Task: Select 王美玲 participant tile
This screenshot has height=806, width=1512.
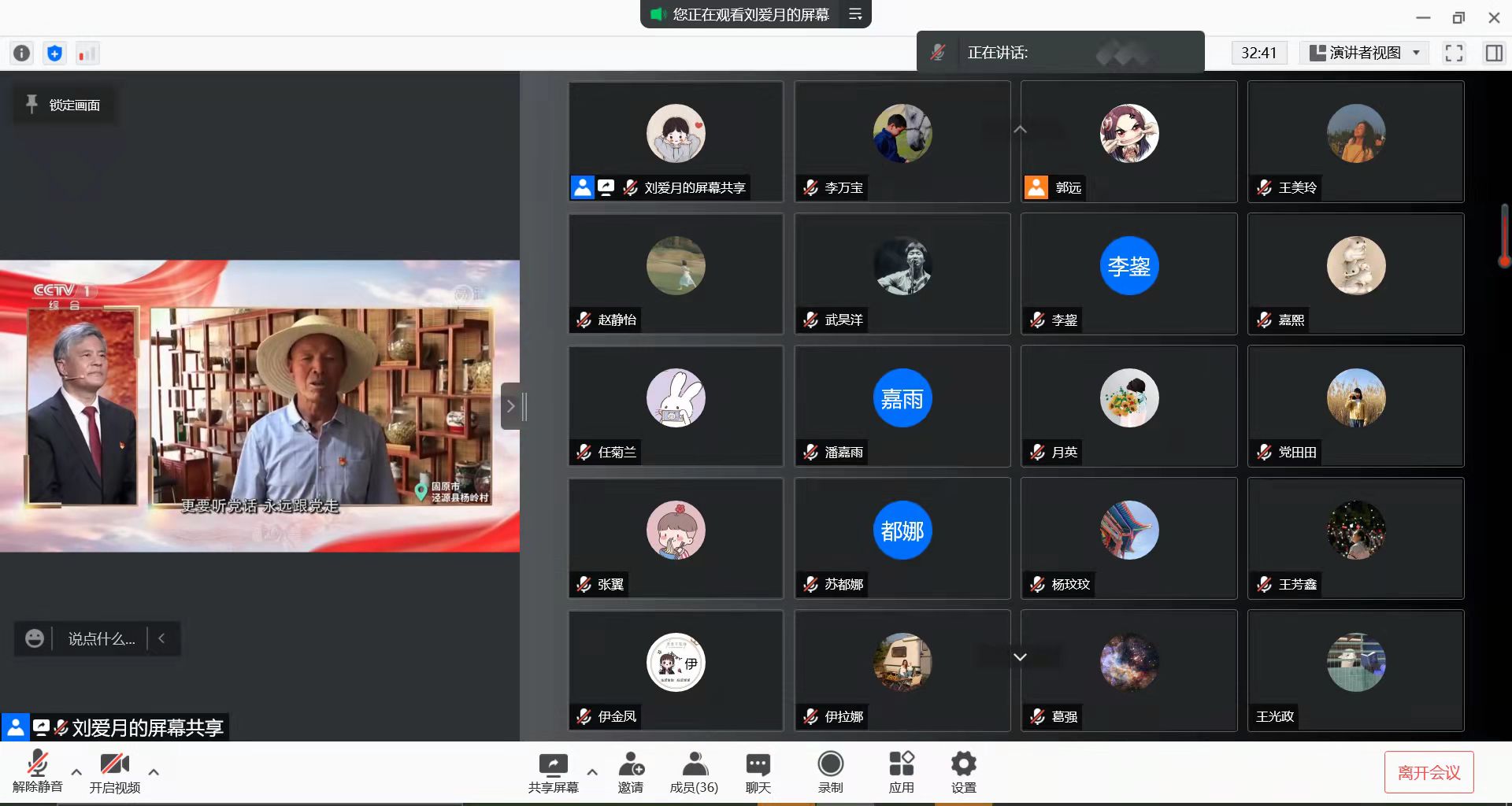Action: 1356,142
